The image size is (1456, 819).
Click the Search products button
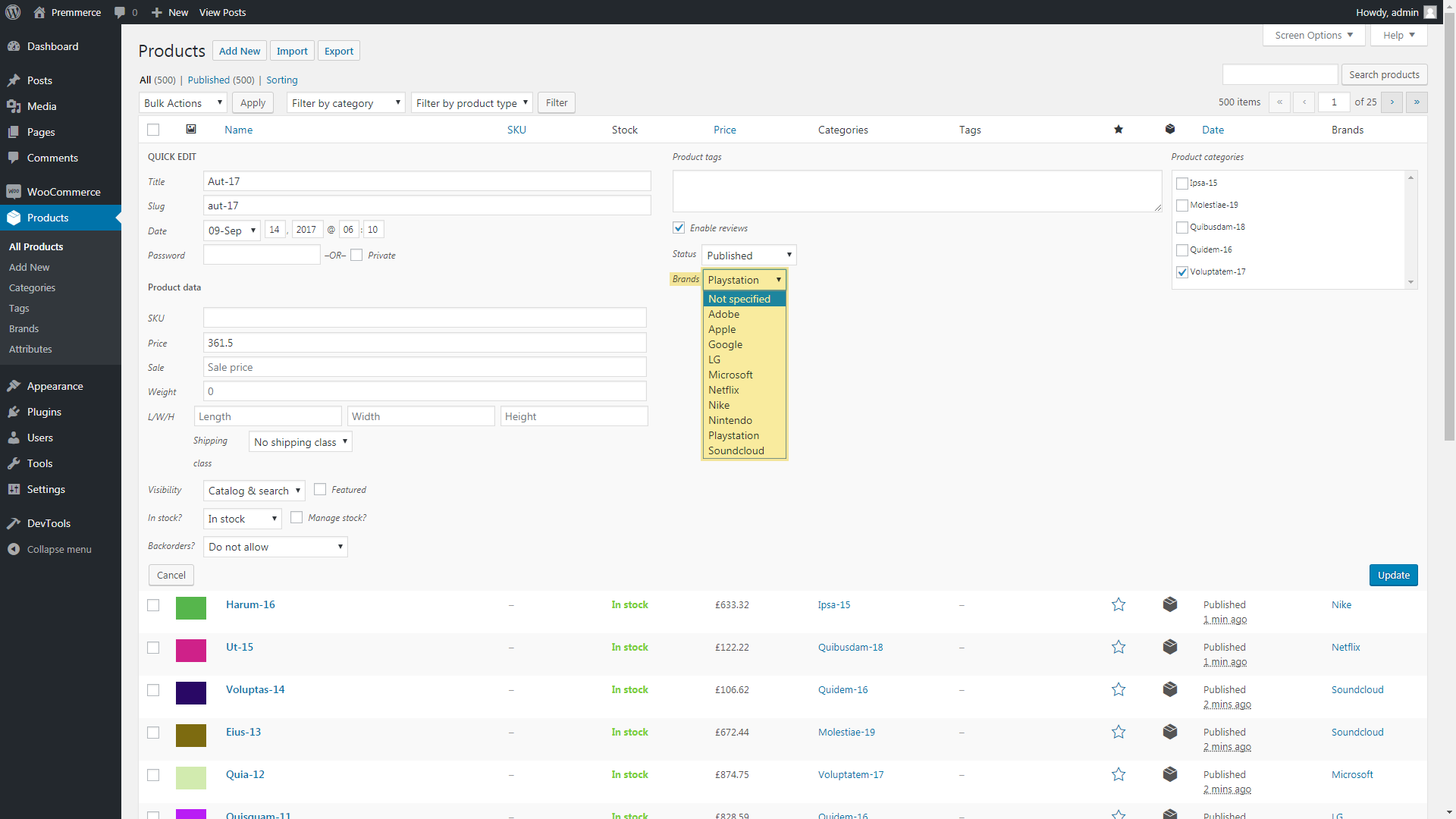click(x=1384, y=74)
